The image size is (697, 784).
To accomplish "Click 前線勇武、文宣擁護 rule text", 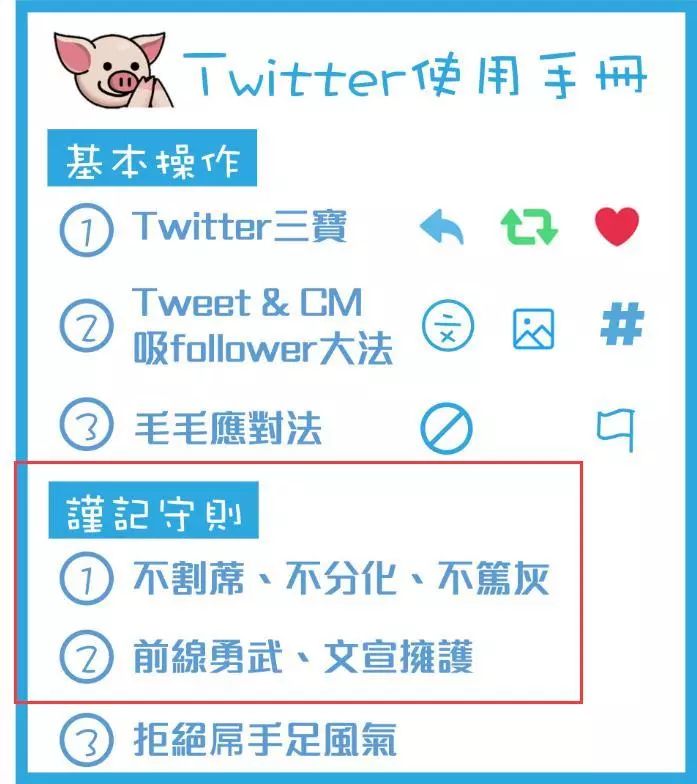I will [303, 656].
